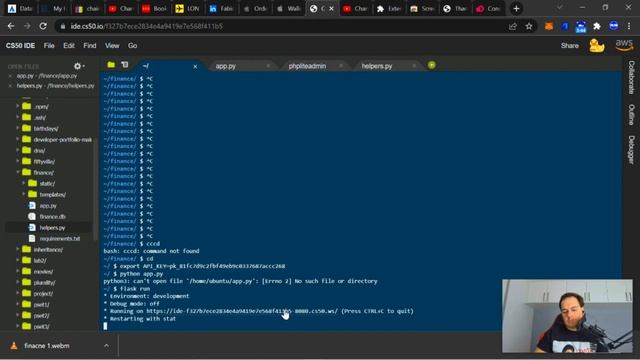This screenshot has height=360, width=640.
Task: Open the Outline side panel
Action: click(631, 114)
